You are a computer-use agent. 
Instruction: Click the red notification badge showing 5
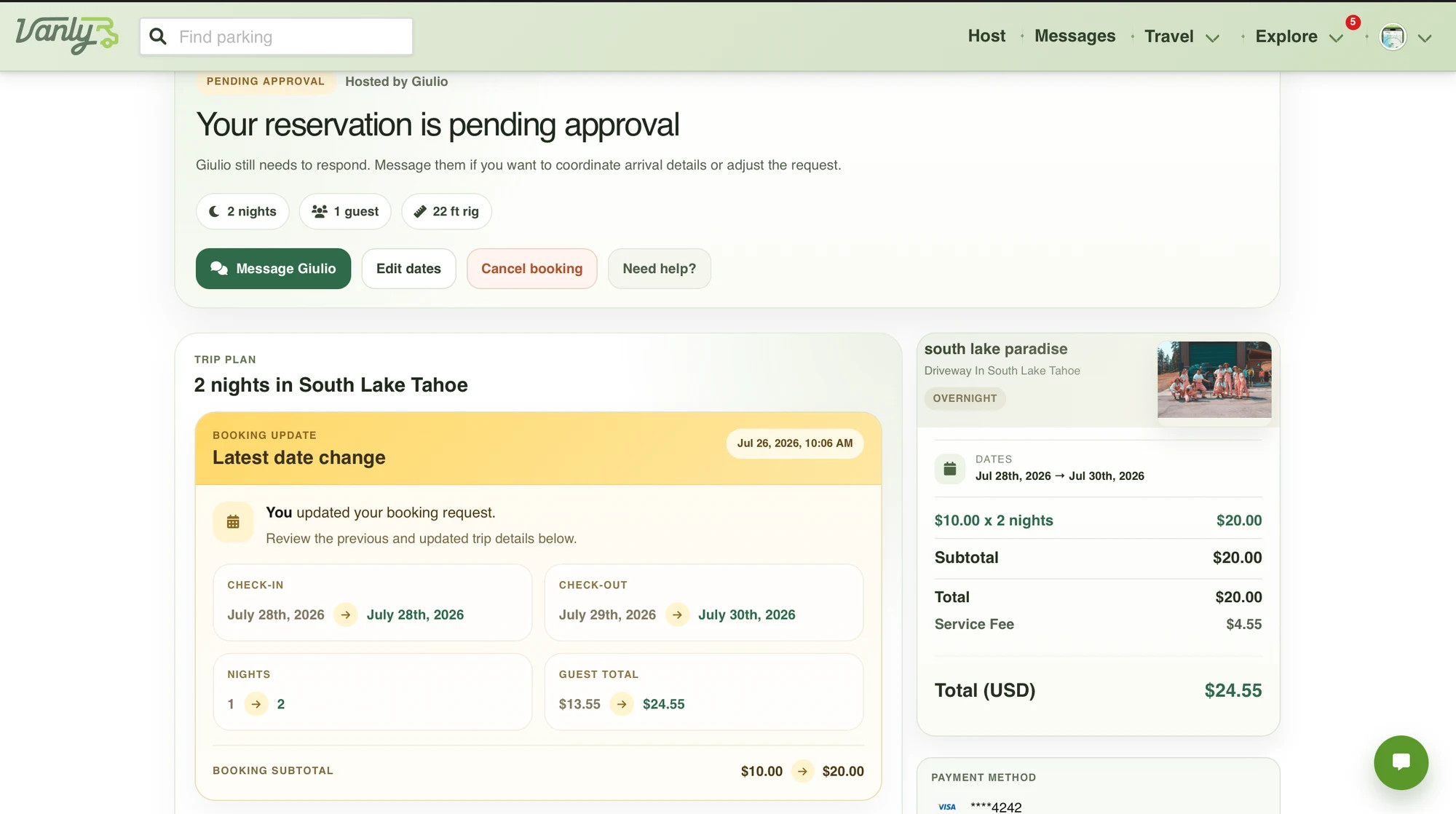click(1353, 22)
